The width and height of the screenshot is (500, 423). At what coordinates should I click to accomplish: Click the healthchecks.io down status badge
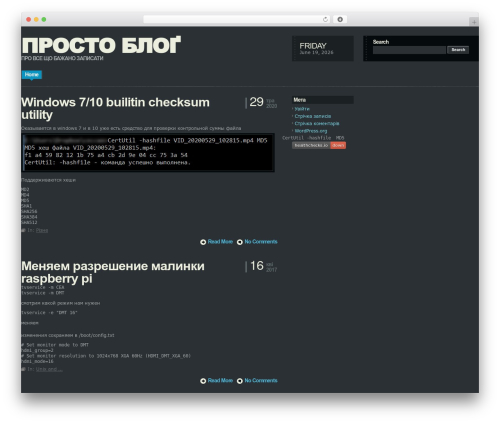coord(319,145)
